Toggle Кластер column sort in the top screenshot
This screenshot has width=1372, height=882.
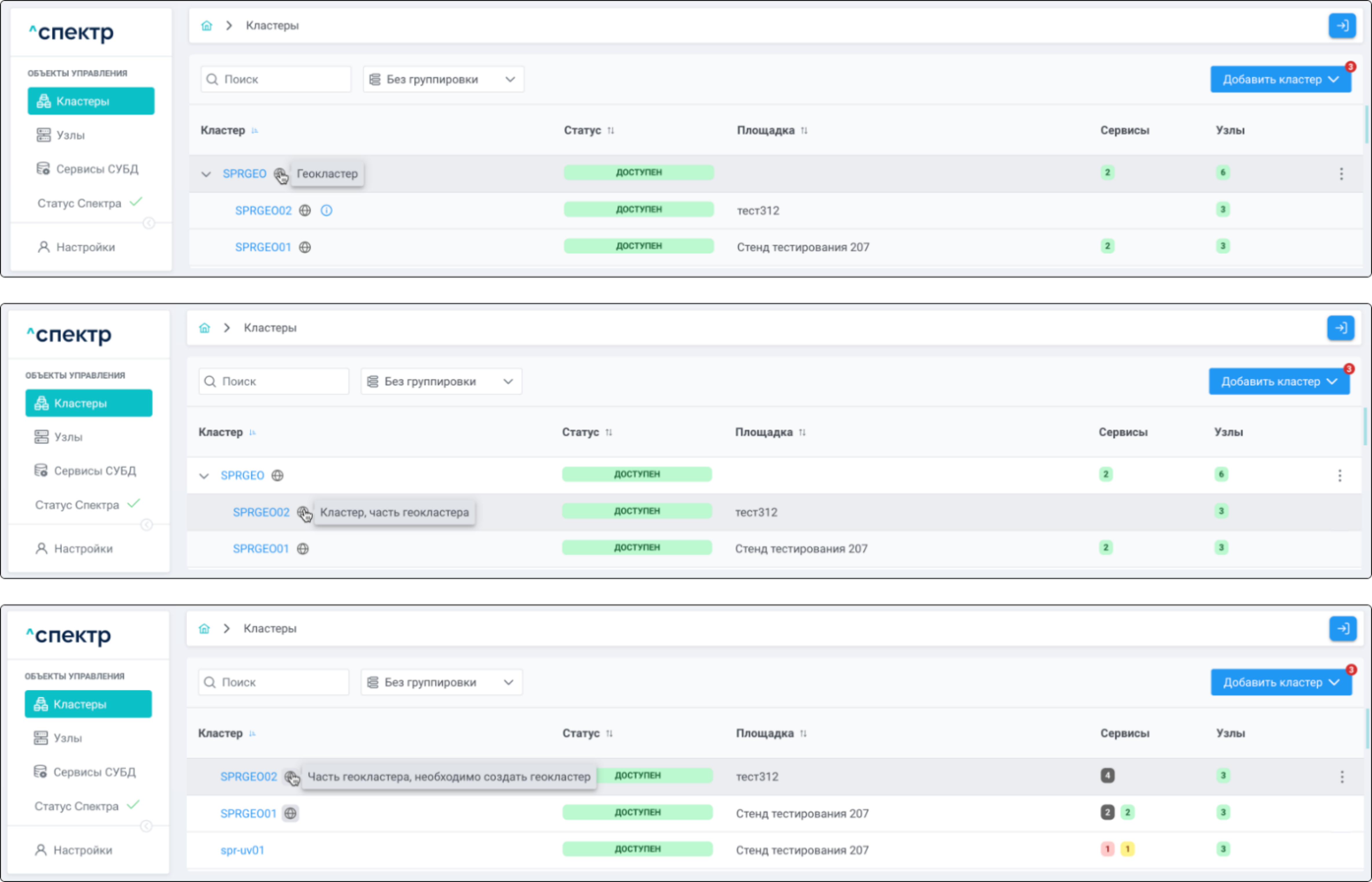pos(255,131)
